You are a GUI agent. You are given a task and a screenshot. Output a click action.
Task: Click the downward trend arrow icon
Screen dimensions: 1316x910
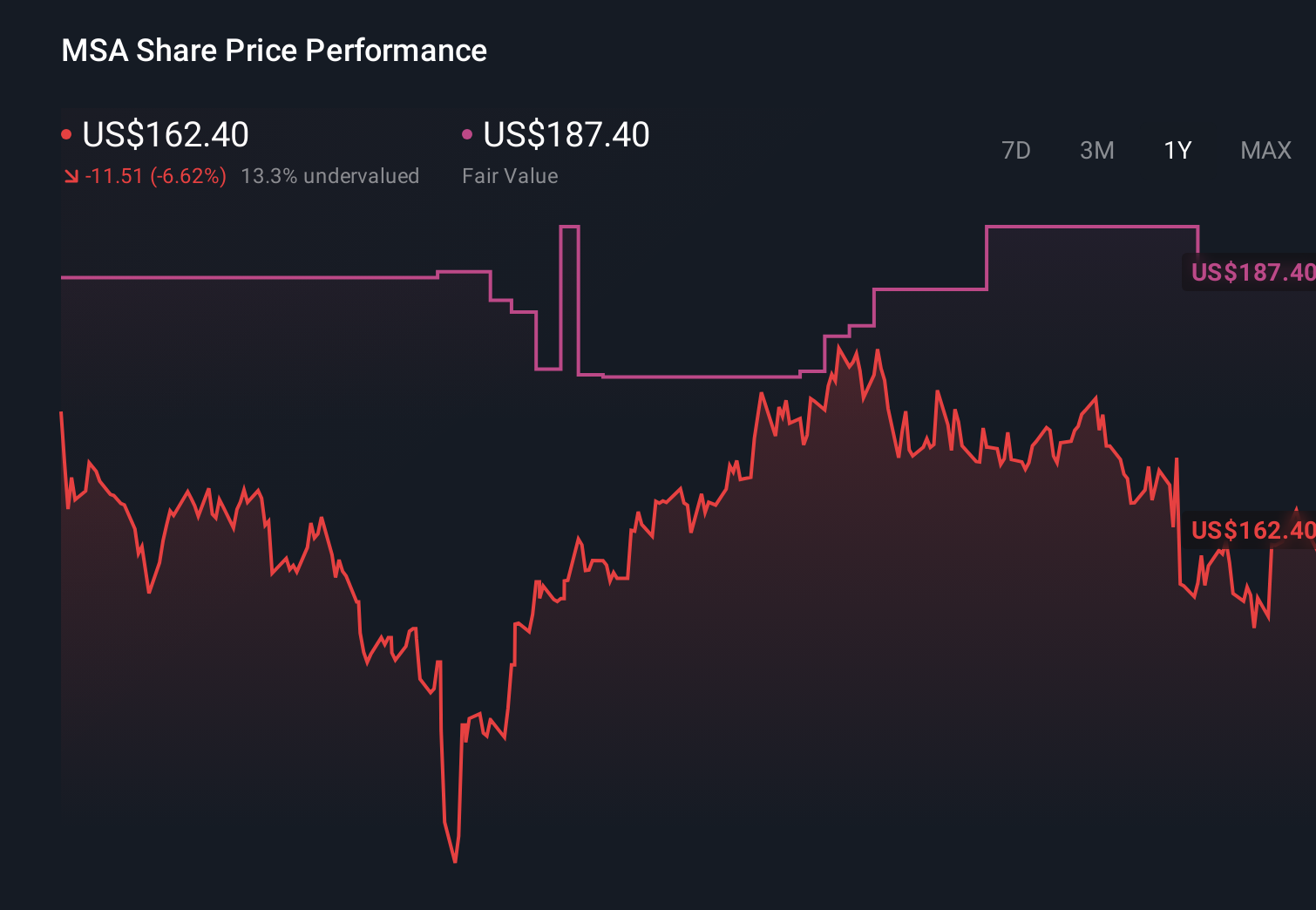[x=71, y=176]
